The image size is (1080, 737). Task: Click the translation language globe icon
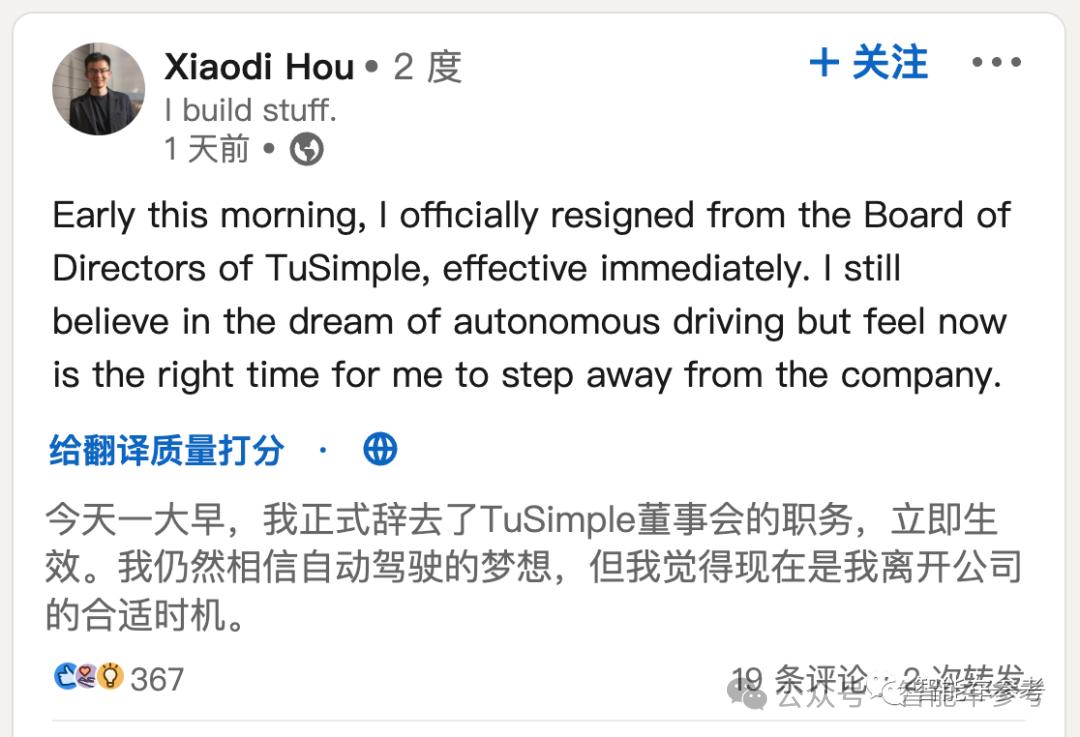point(380,450)
